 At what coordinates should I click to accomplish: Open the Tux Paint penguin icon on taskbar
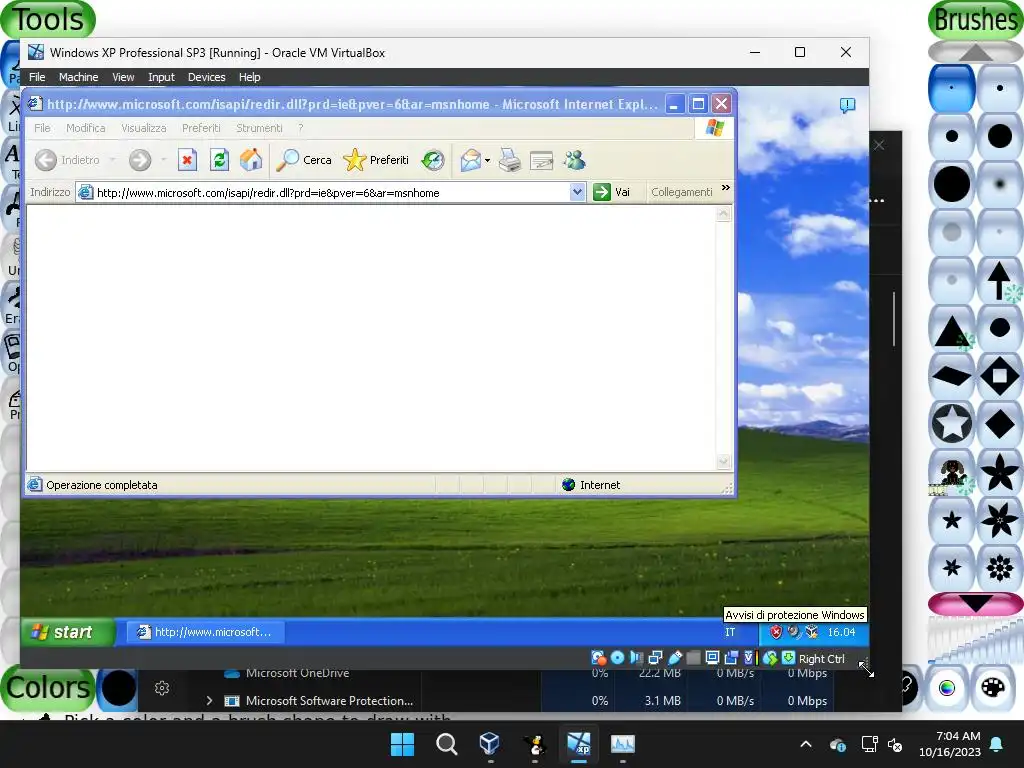coord(535,744)
